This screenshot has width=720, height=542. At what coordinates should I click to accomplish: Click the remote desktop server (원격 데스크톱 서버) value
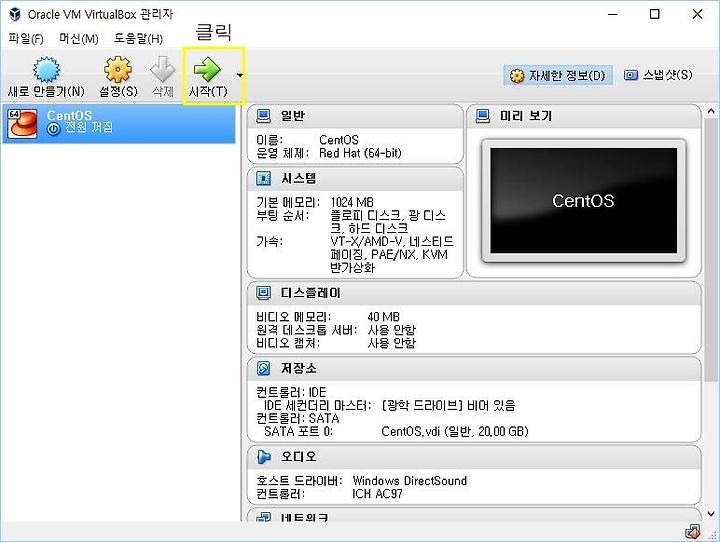point(391,330)
